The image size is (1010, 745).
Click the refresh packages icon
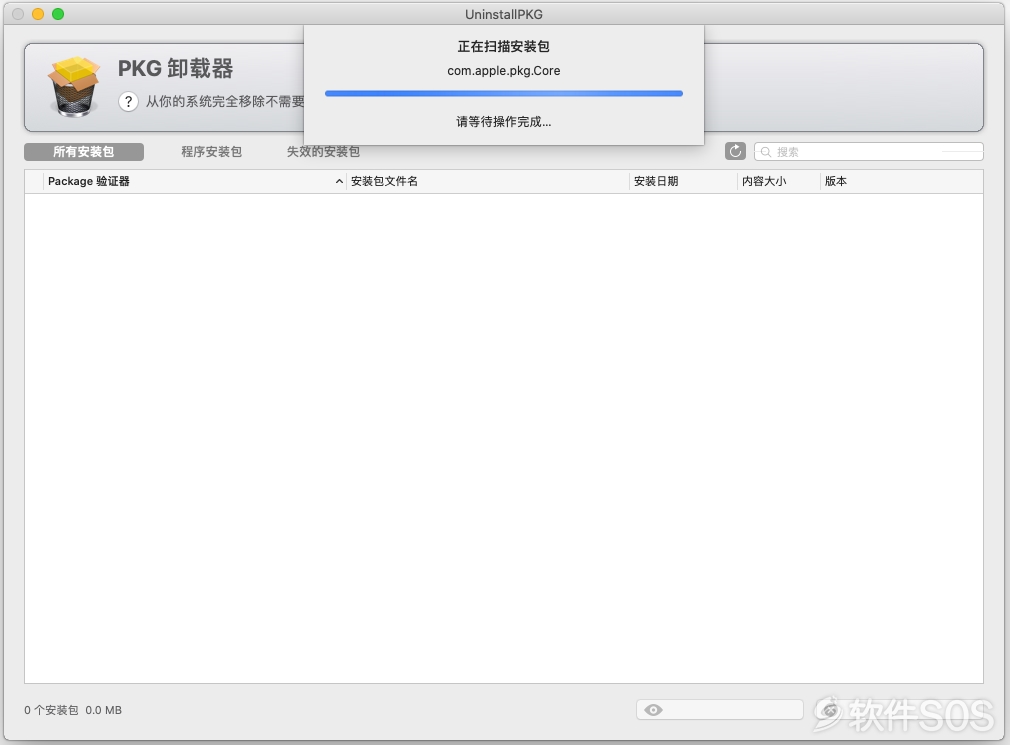click(735, 151)
